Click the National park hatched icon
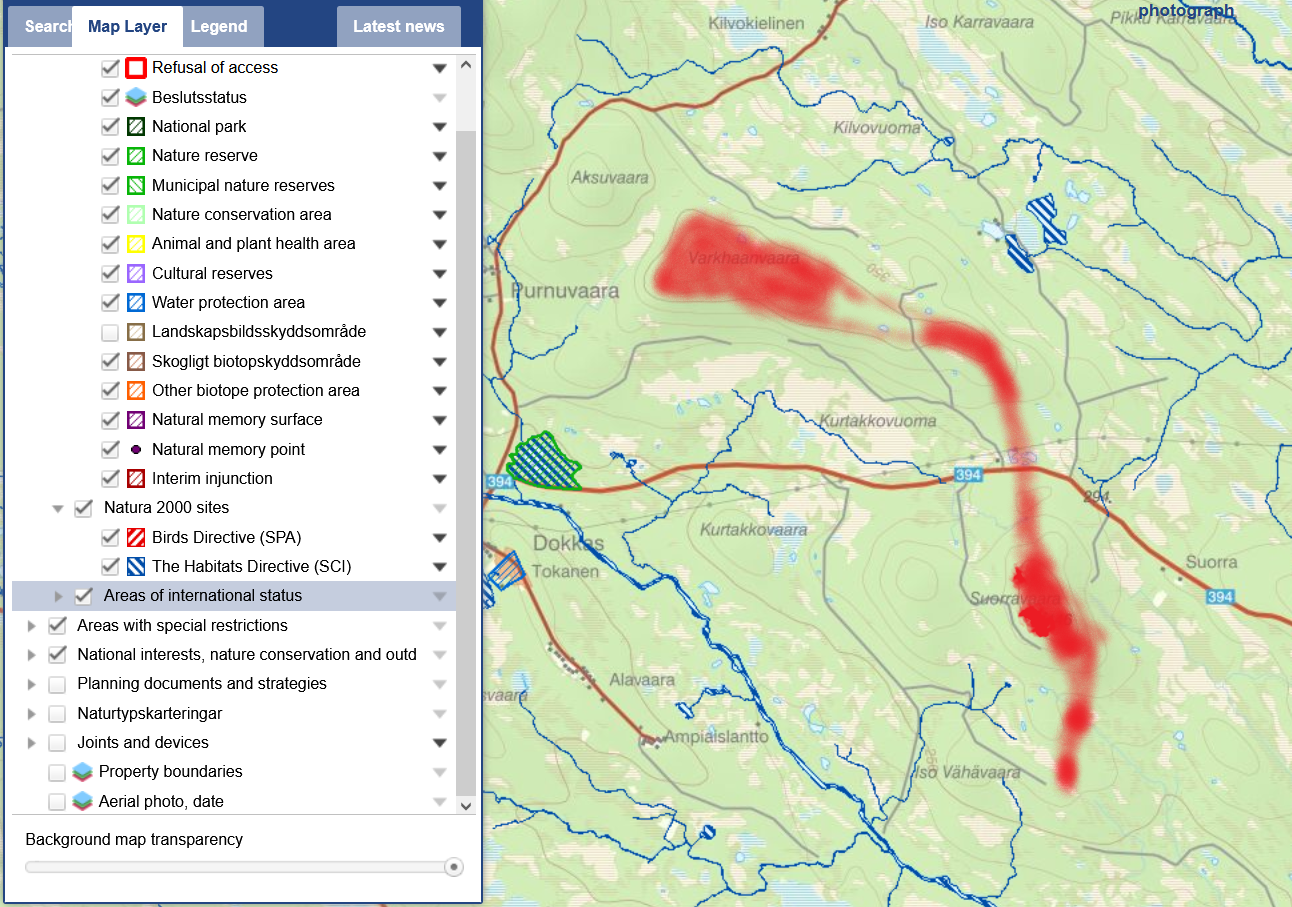Image resolution: width=1292 pixels, height=907 pixels. tap(136, 127)
